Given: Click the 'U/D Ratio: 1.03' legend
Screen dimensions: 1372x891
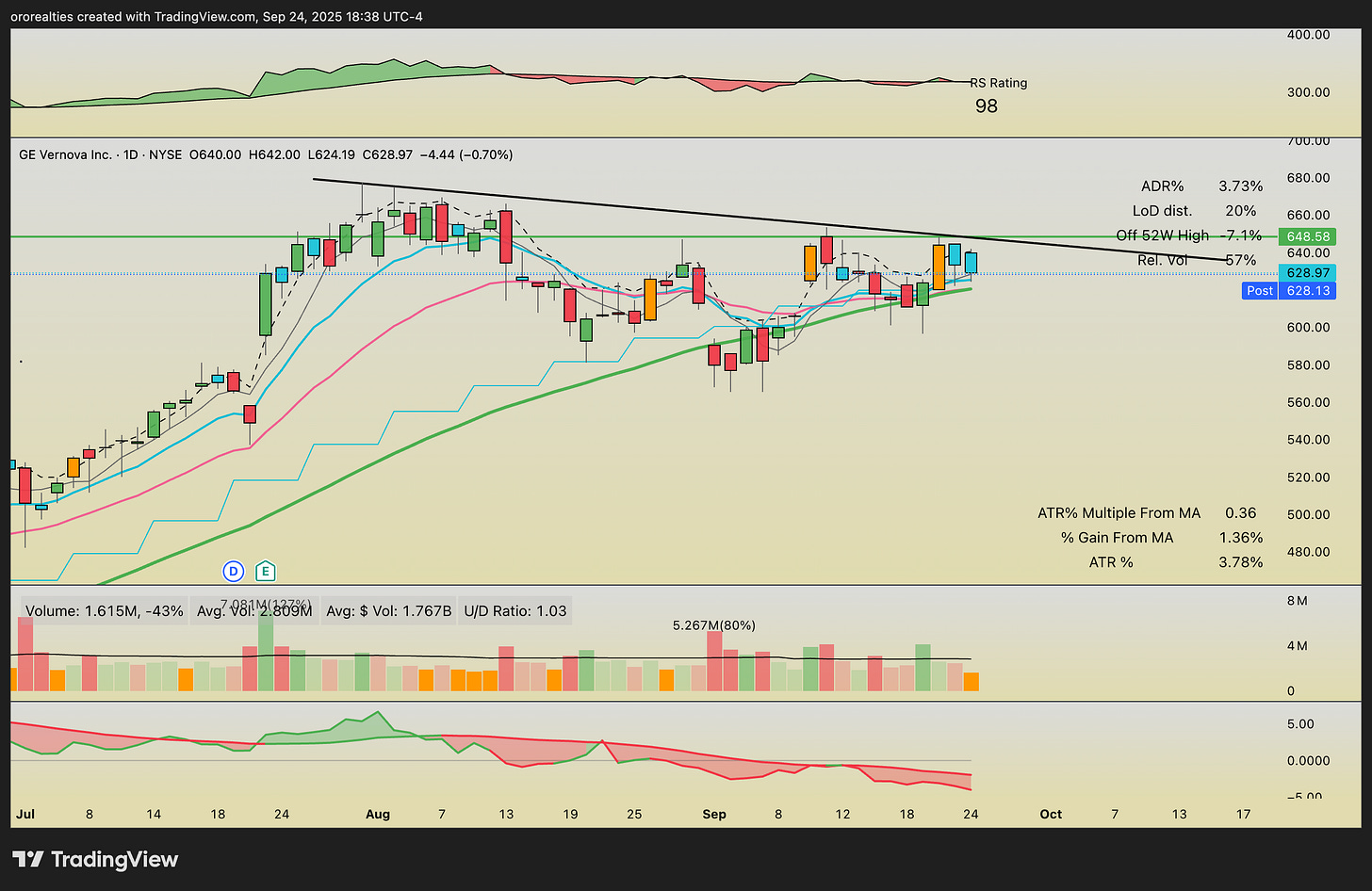Looking at the screenshot, I should point(515,611).
